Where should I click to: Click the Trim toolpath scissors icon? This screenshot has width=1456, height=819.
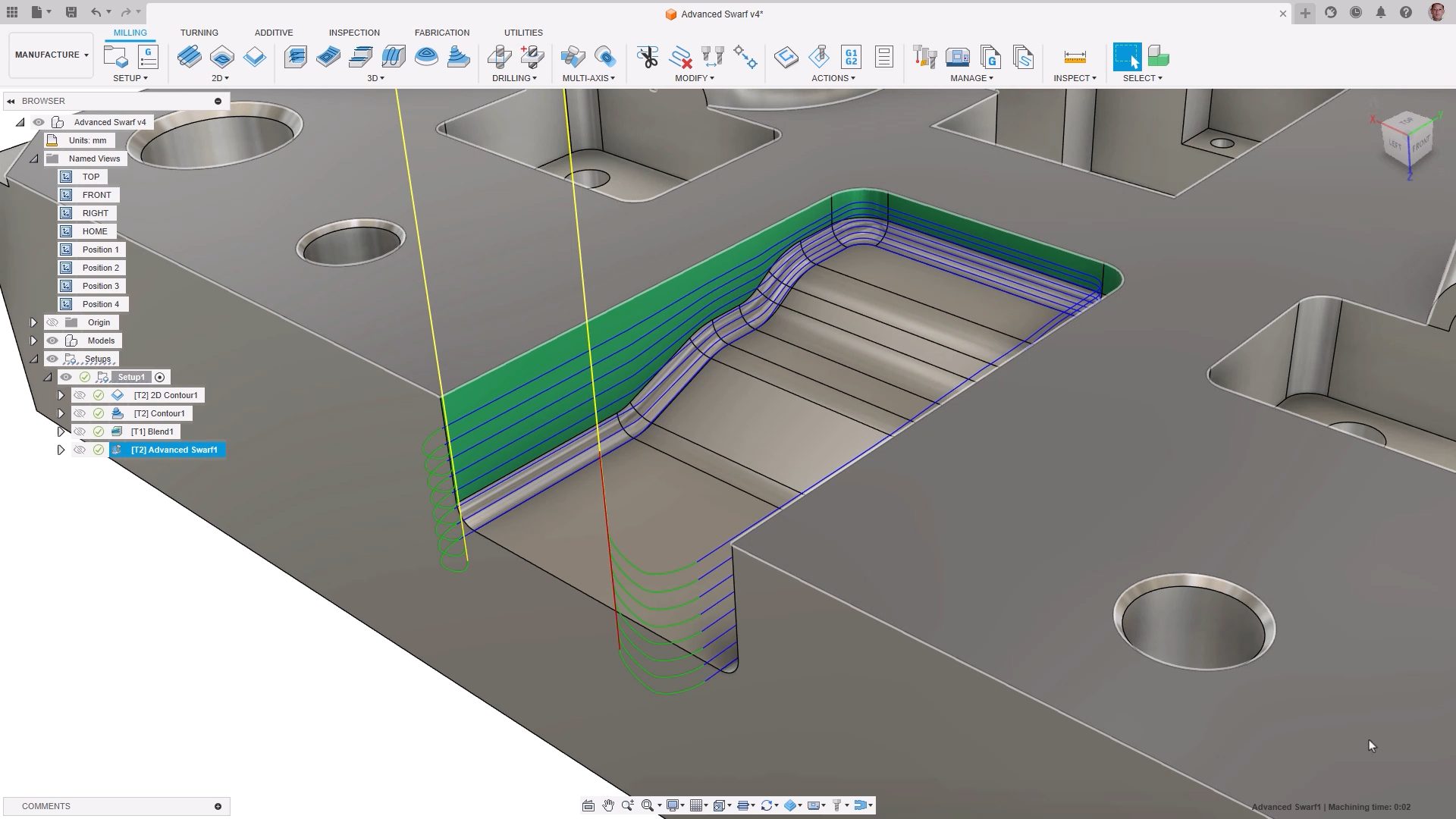pyautogui.click(x=649, y=57)
